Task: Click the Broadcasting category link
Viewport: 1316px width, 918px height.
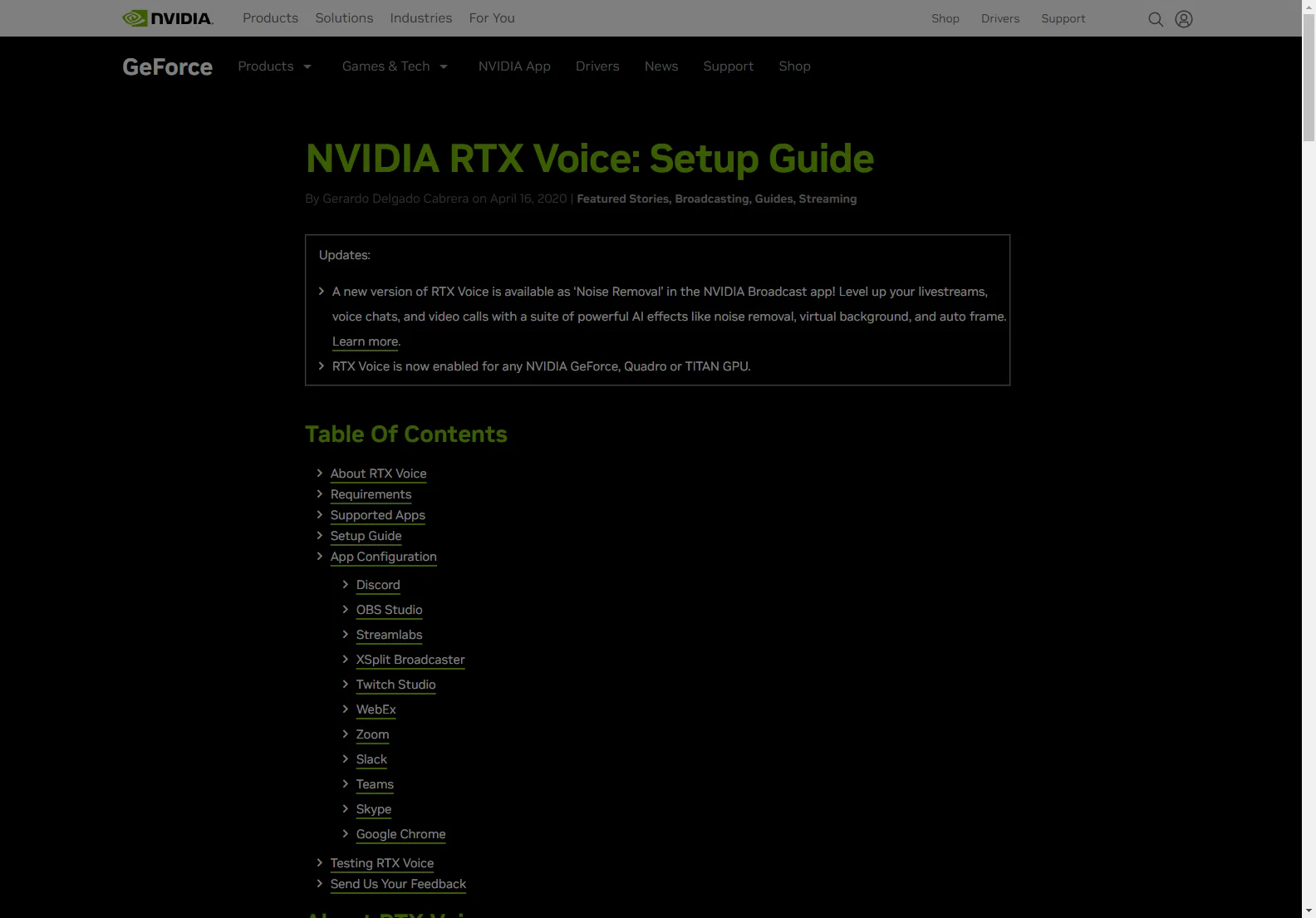Action: pyautogui.click(x=713, y=199)
